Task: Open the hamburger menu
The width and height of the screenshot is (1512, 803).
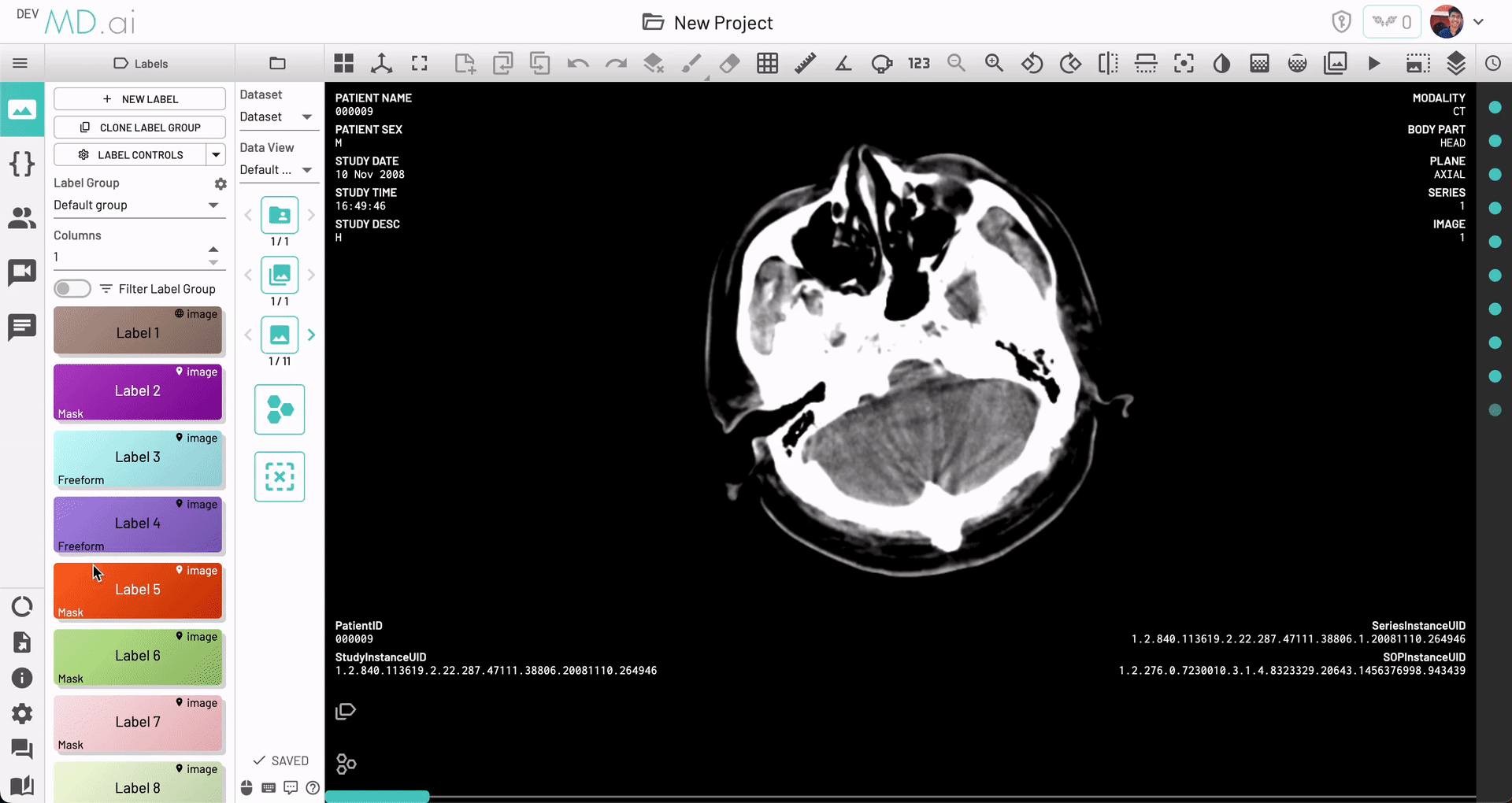Action: (x=20, y=64)
